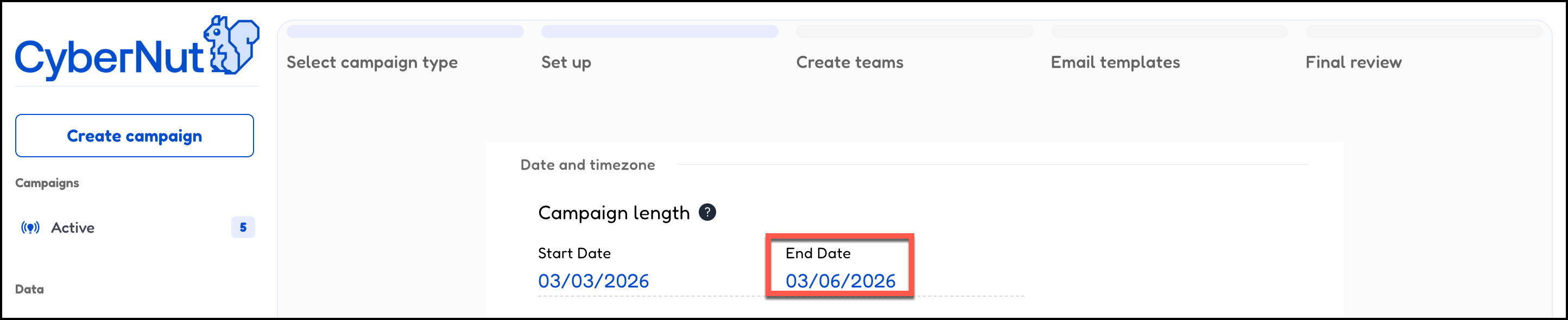The width and height of the screenshot is (1568, 320).
Task: Navigate to the Final review step
Action: click(x=1353, y=62)
